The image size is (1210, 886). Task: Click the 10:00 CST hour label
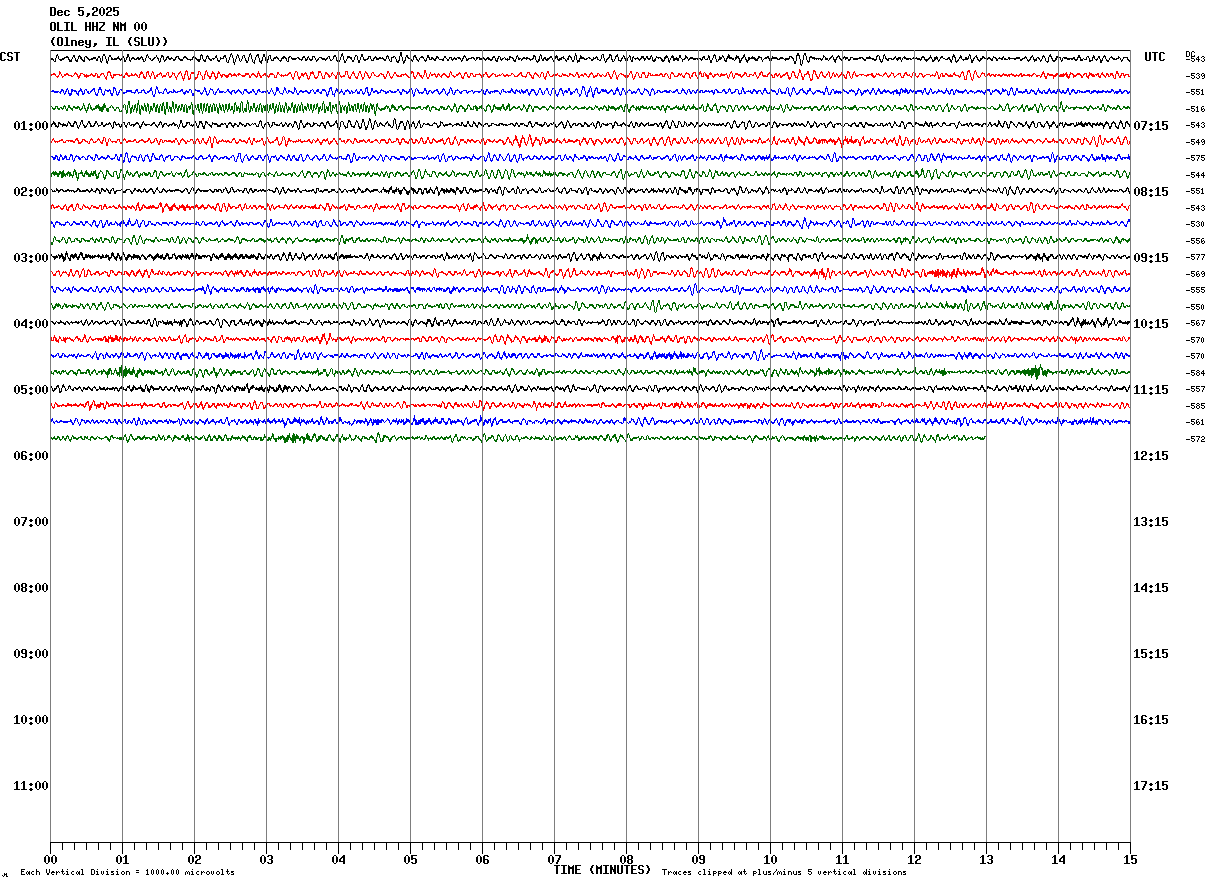pos(31,720)
